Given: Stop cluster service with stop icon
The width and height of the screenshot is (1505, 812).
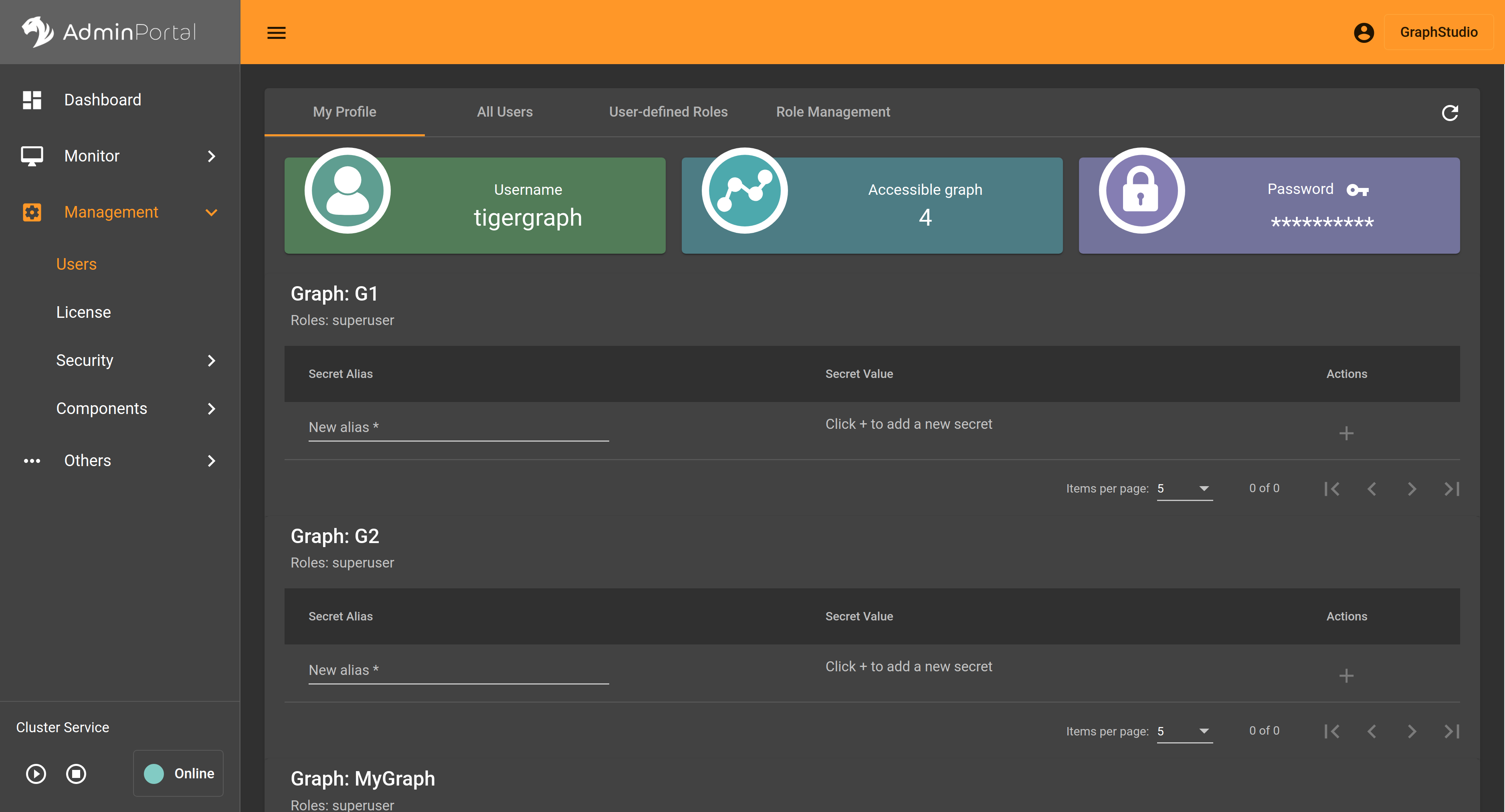Looking at the screenshot, I should (x=76, y=774).
